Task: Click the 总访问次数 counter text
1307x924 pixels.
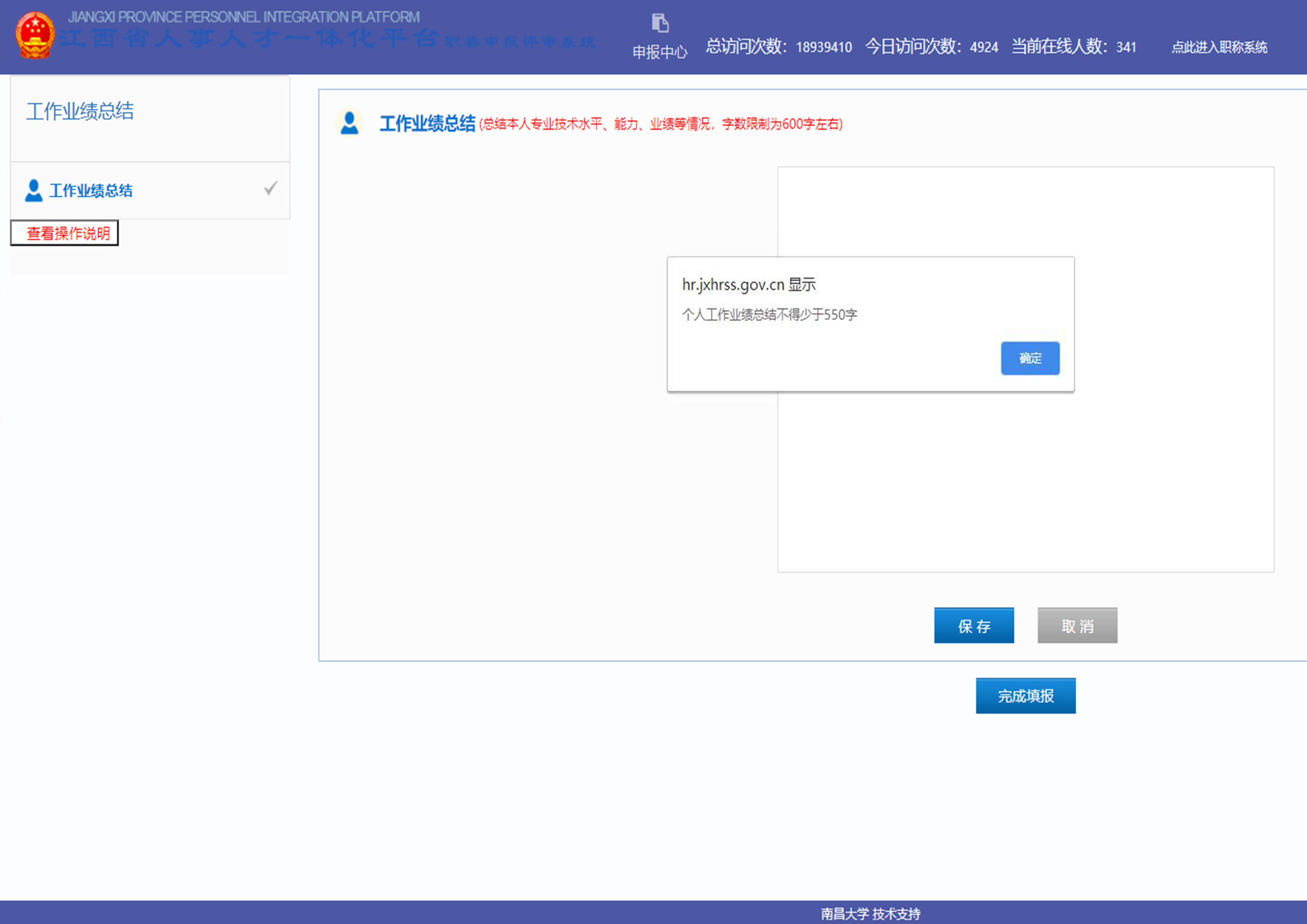Action: click(778, 47)
